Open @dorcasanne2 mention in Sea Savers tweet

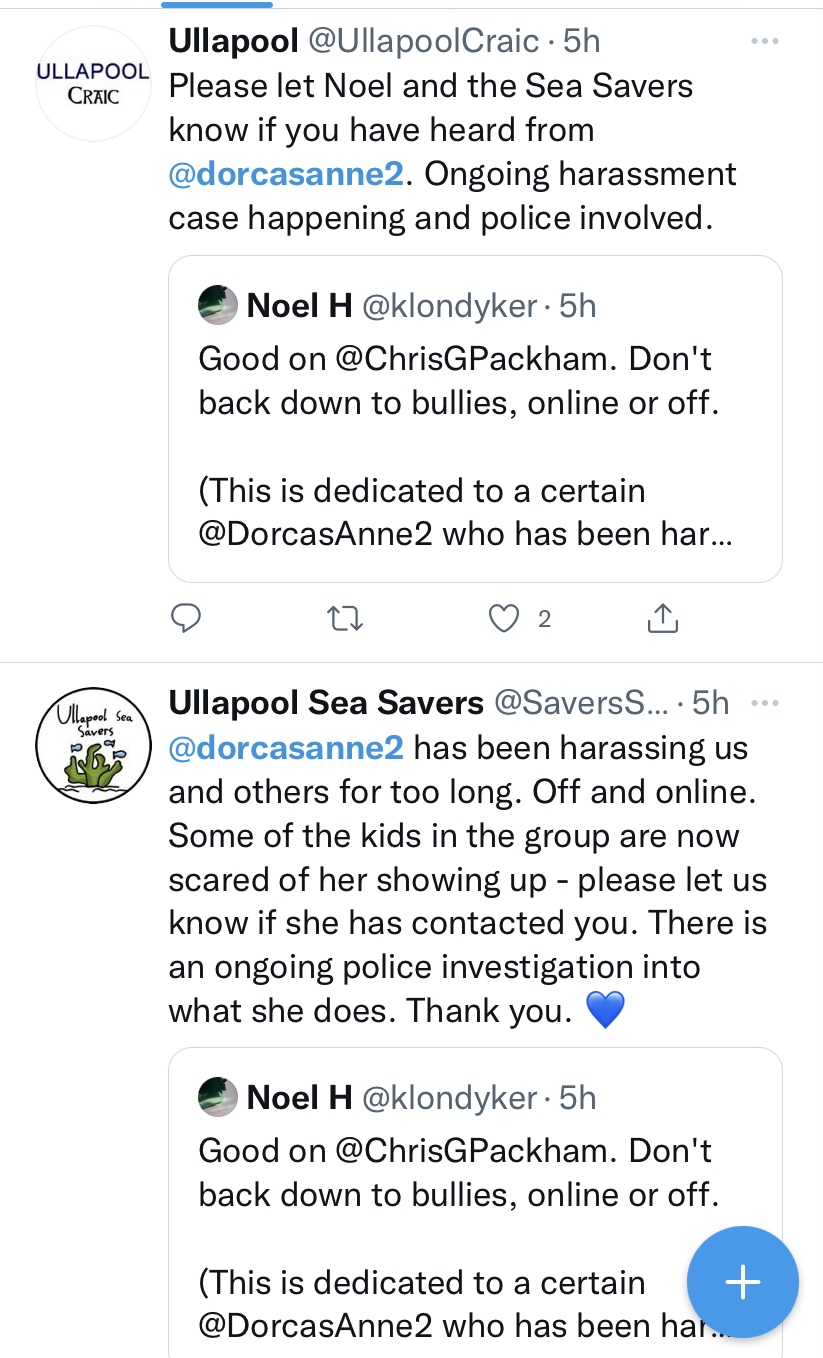coord(286,748)
